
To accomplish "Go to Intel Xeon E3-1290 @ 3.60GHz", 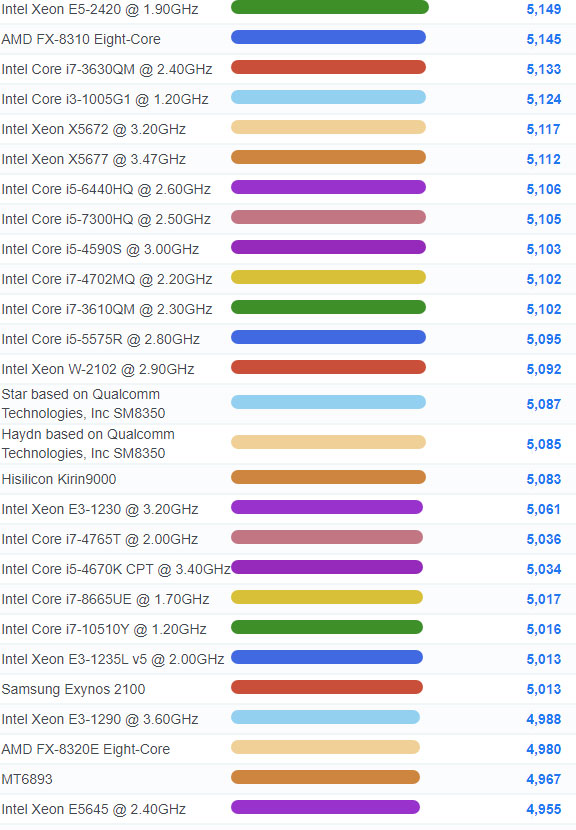I will (100, 719).
